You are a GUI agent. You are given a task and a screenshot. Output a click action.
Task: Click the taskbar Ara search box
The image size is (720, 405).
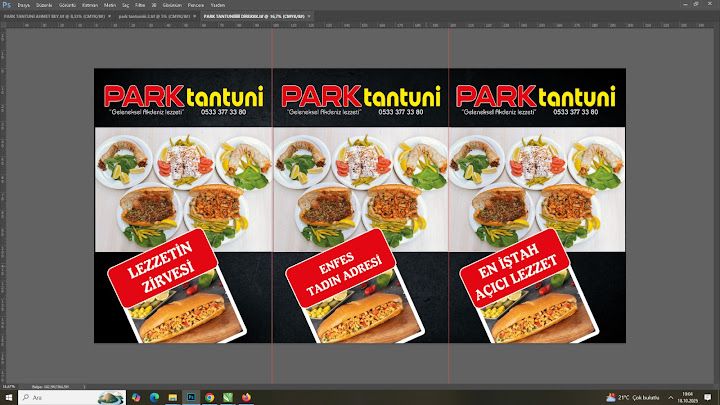pyautogui.click(x=72, y=397)
